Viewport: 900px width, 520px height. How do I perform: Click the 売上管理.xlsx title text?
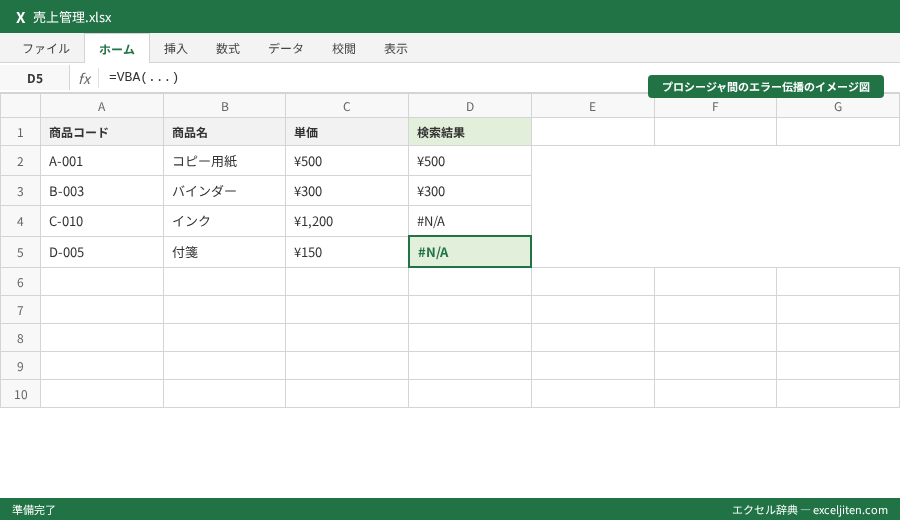click(x=72, y=17)
